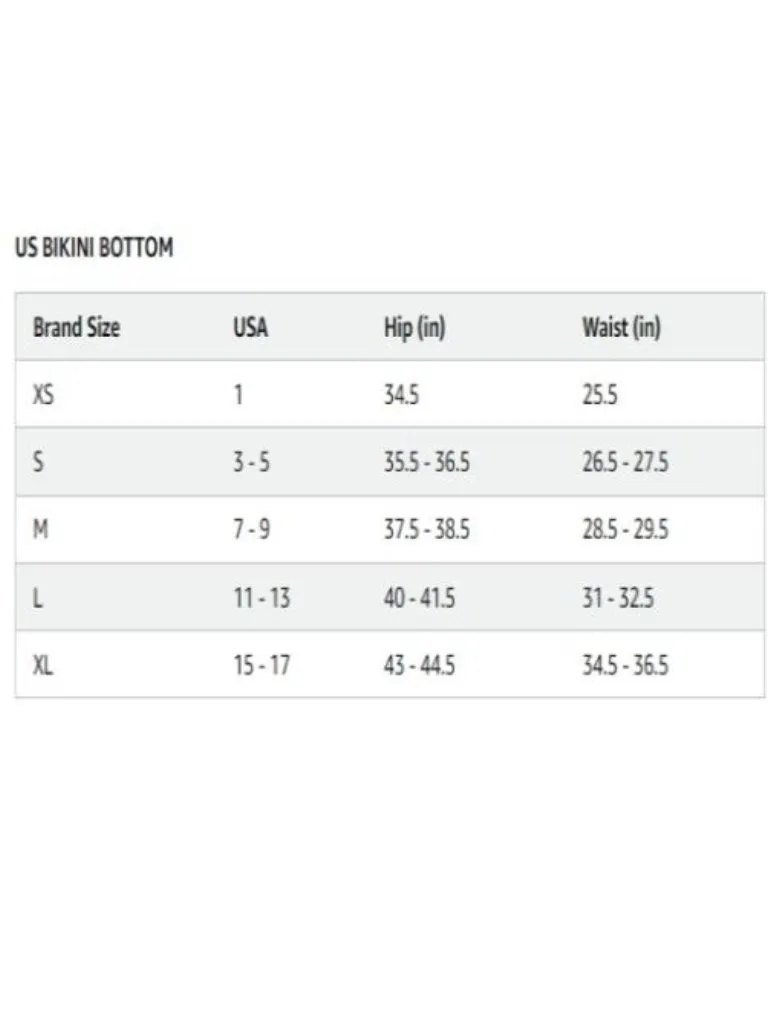Select the M brand size cell
This screenshot has width=768, height=1024.
(40, 529)
